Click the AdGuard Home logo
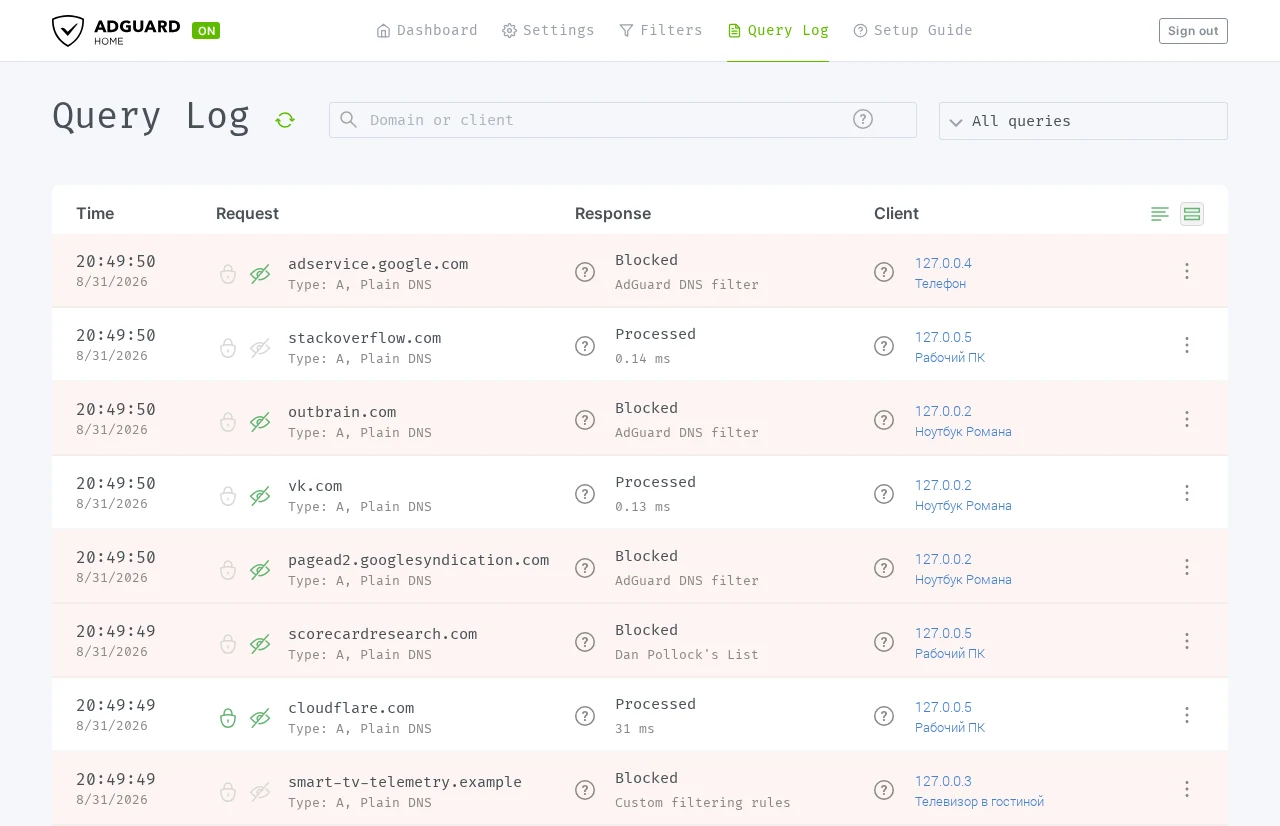Screen dimensions: 1280x826 (x=116, y=31)
